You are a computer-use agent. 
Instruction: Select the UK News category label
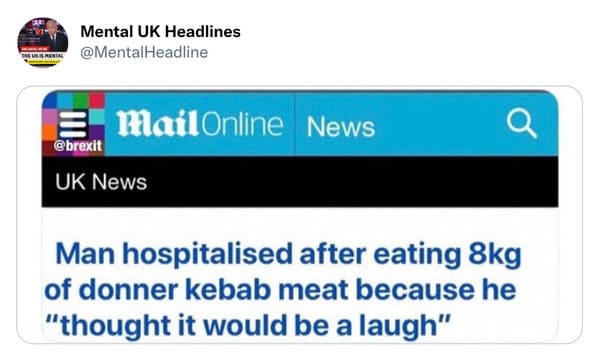(101, 182)
